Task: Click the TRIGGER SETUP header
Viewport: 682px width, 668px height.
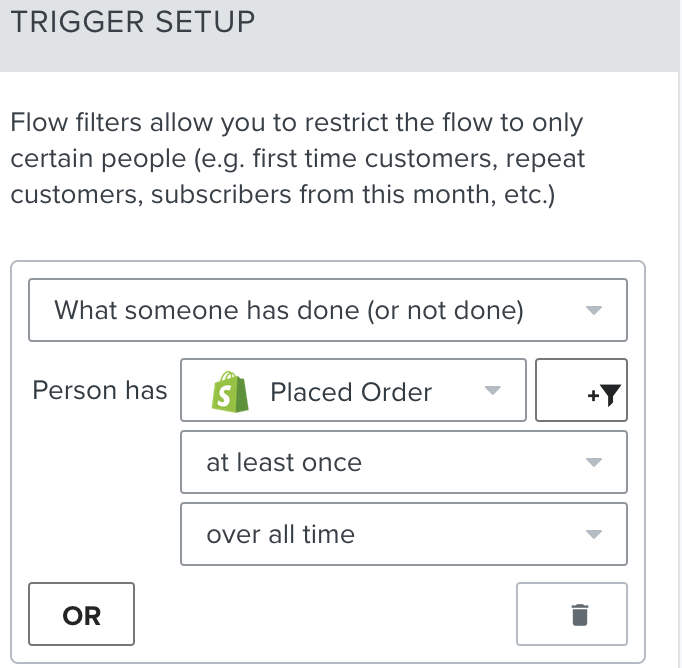Action: pos(133,22)
